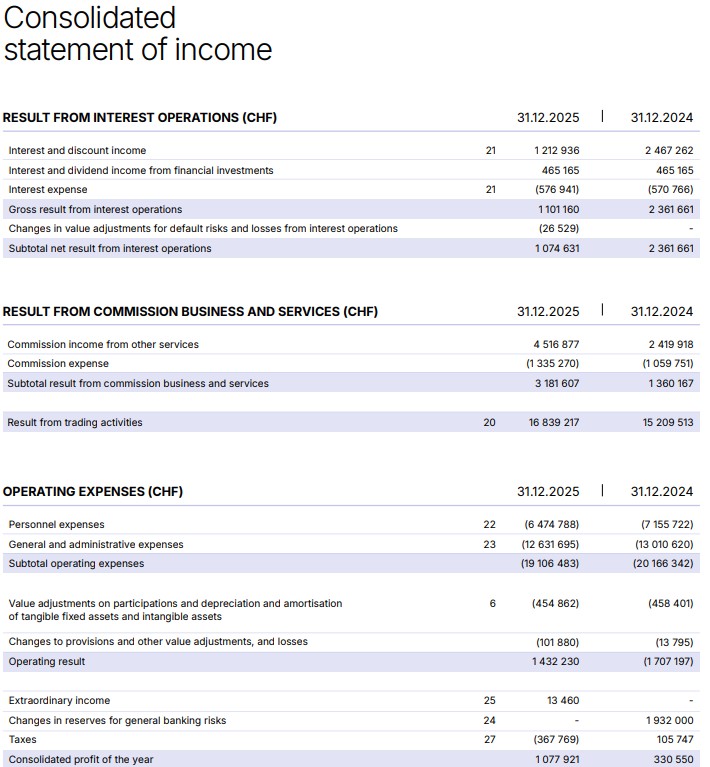710x767 pixels.
Task: Click the Gross result from interest operations row label
Action: 95,209
